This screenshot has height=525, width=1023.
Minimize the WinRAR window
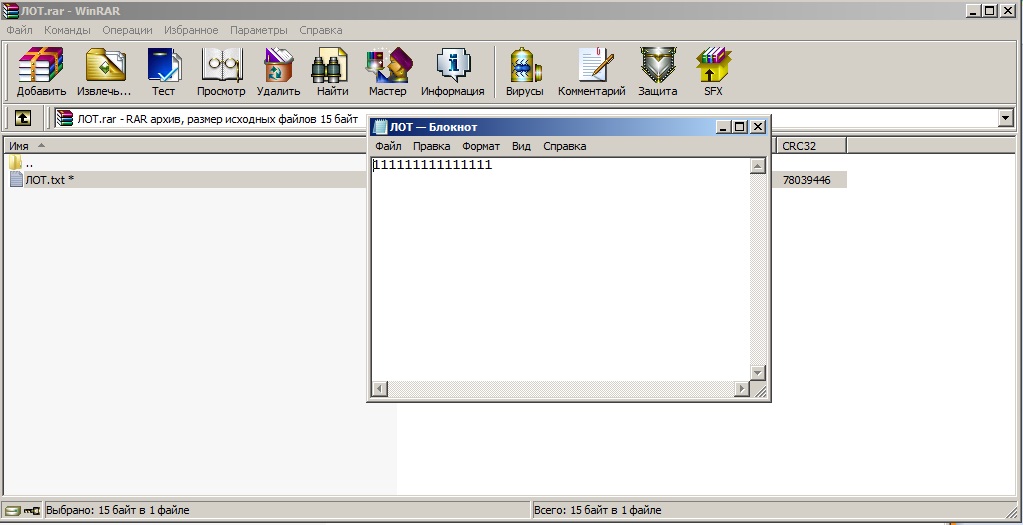[973, 10]
